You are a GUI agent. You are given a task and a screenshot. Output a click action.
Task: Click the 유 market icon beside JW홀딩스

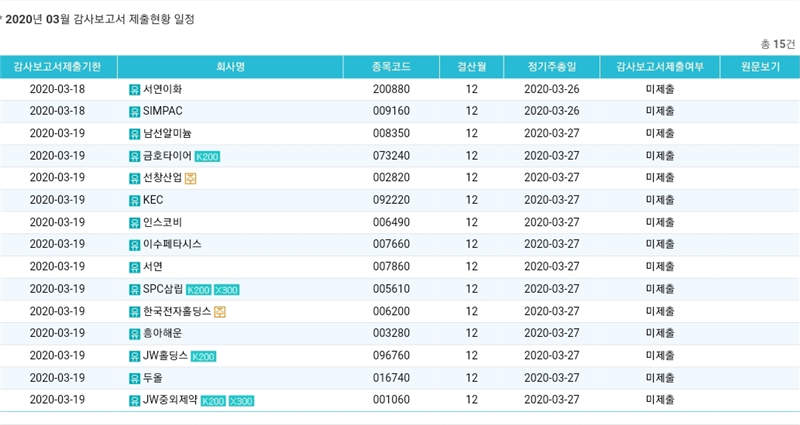[x=134, y=356]
